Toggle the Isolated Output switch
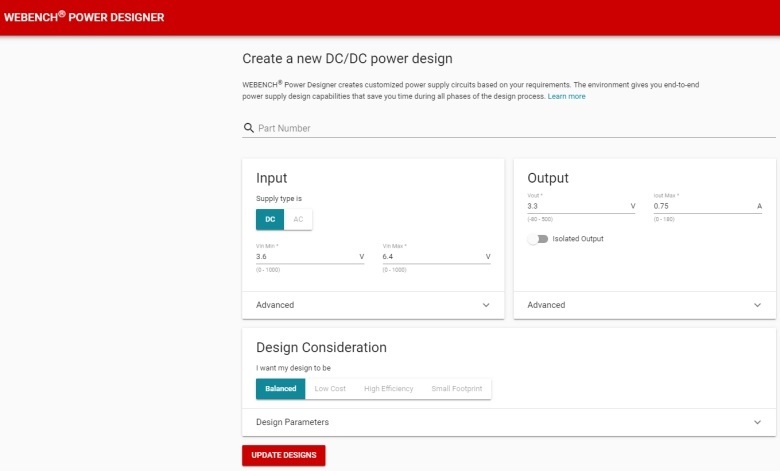 pos(538,239)
